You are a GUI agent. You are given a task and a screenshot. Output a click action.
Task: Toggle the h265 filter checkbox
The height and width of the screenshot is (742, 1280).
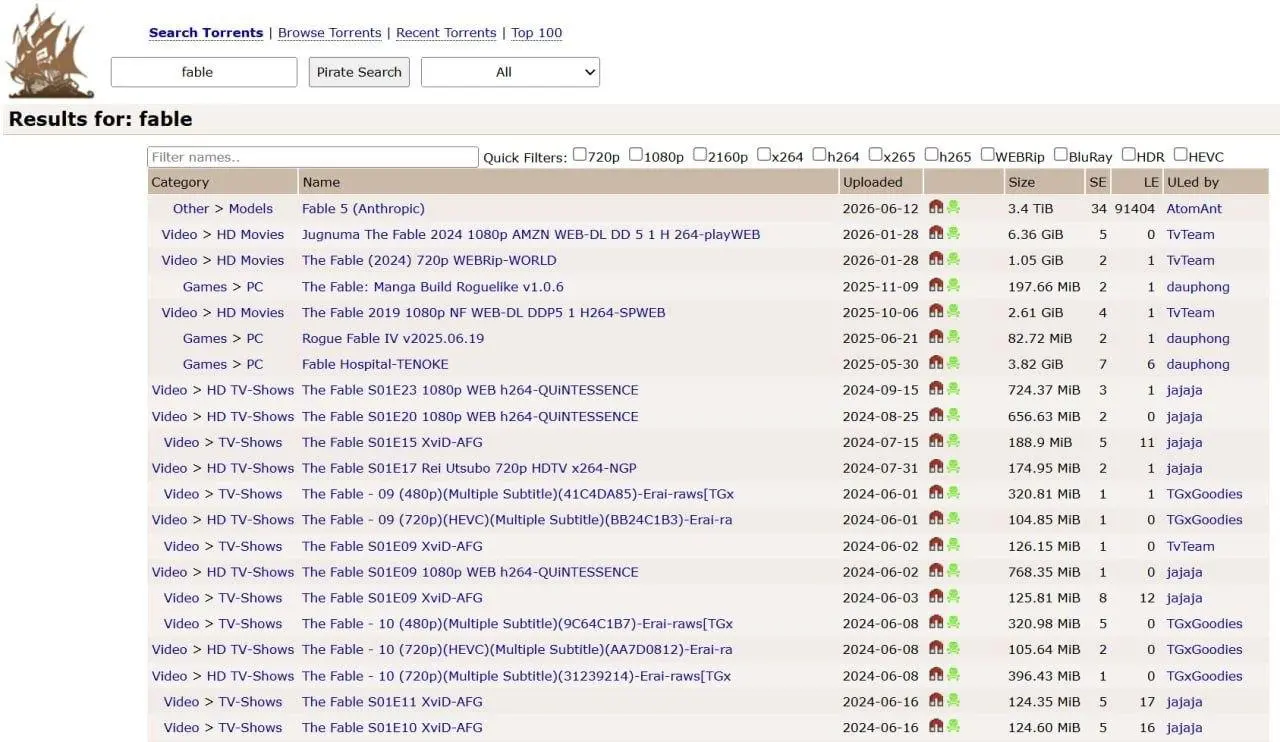click(932, 155)
